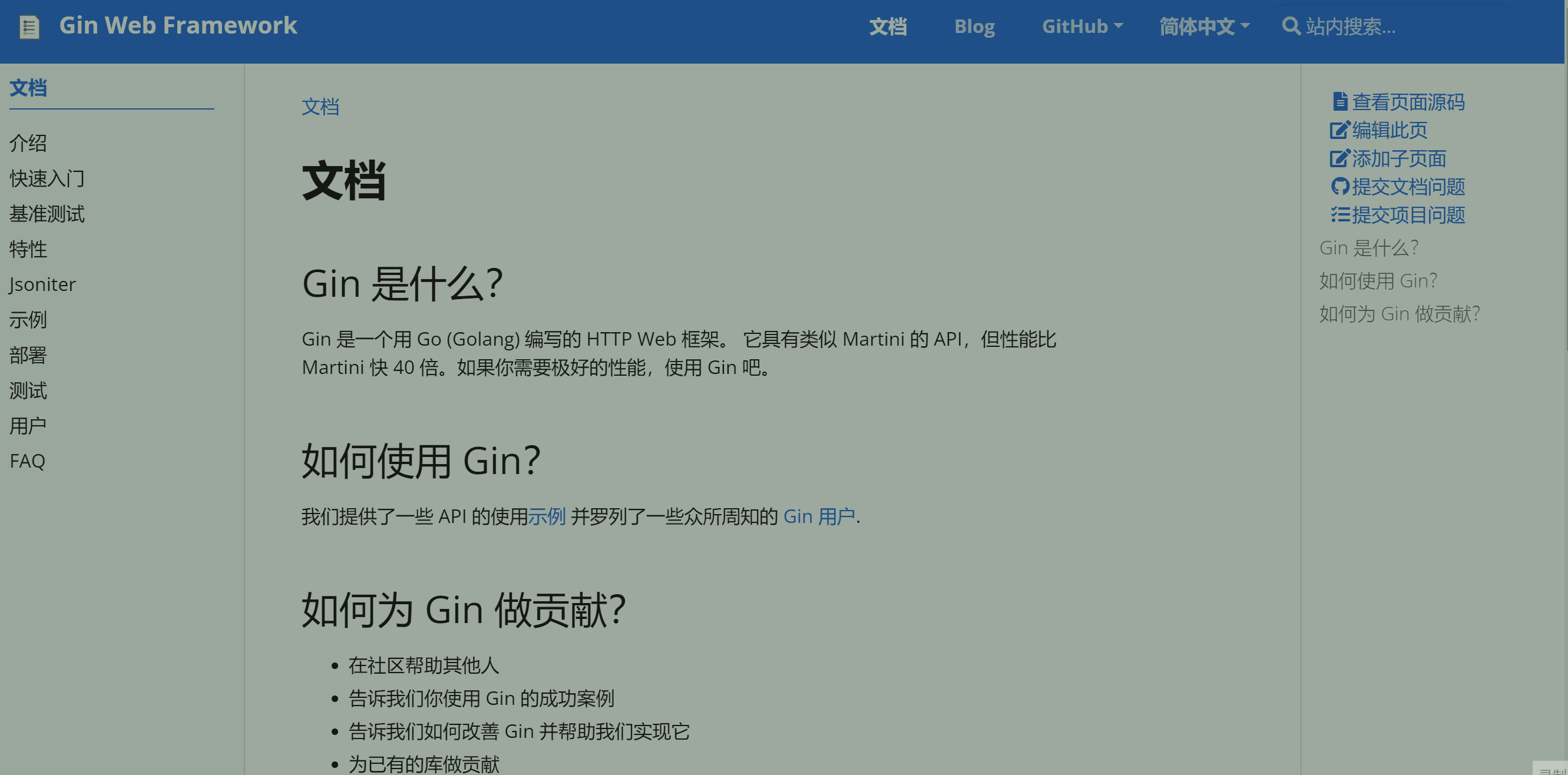Open the 文档 tab in the navbar
This screenshot has width=1568, height=775.
coord(888,26)
